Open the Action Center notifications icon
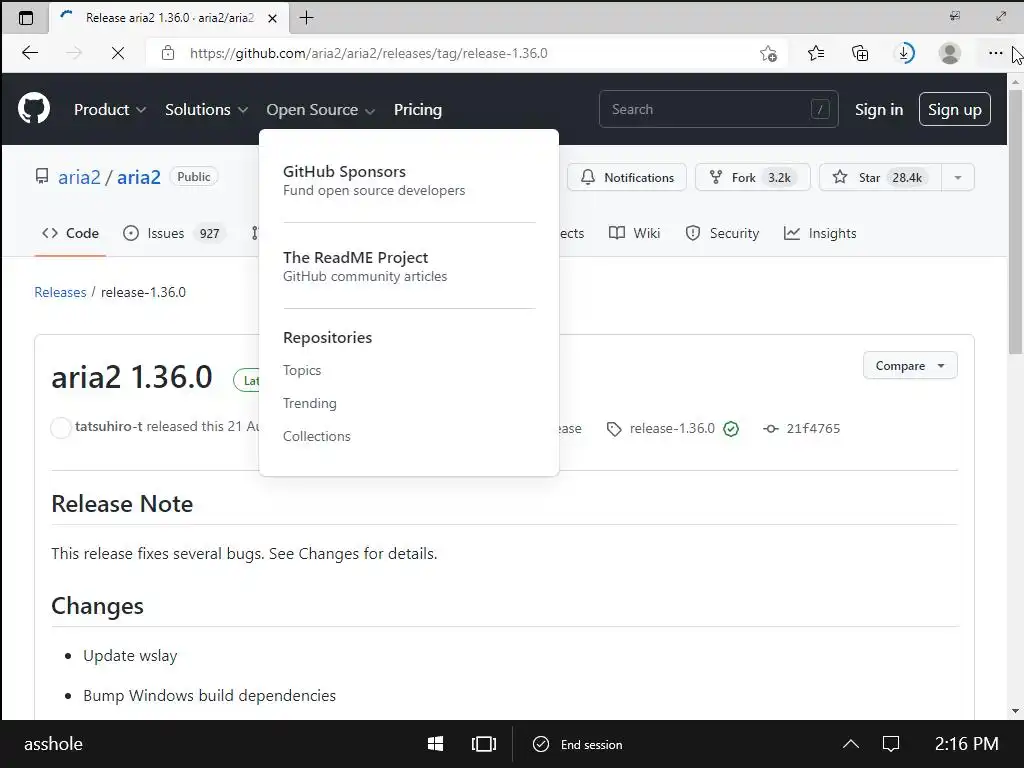The height and width of the screenshot is (768, 1024). pyautogui.click(x=891, y=744)
